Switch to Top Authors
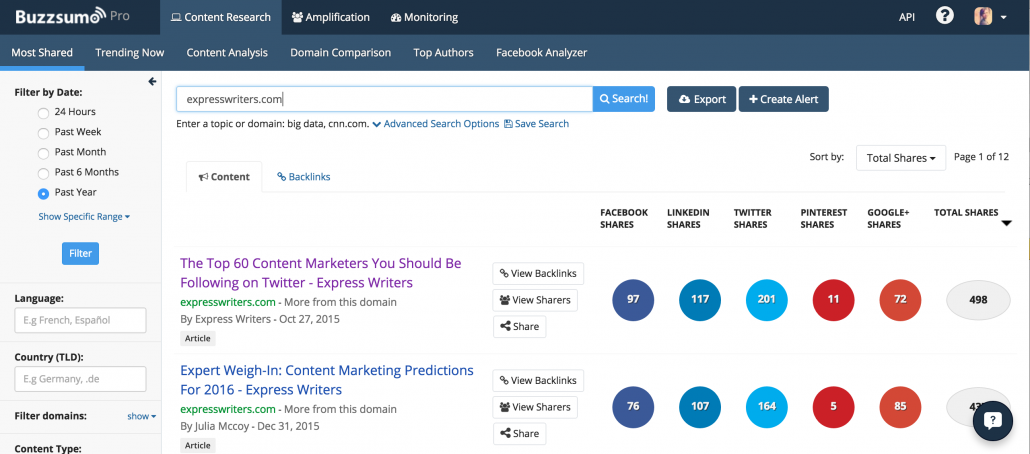This screenshot has width=1030, height=454. point(443,53)
